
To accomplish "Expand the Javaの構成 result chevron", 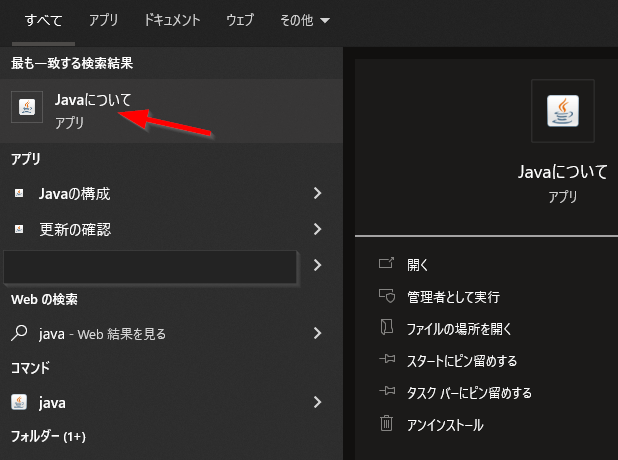I will click(318, 193).
